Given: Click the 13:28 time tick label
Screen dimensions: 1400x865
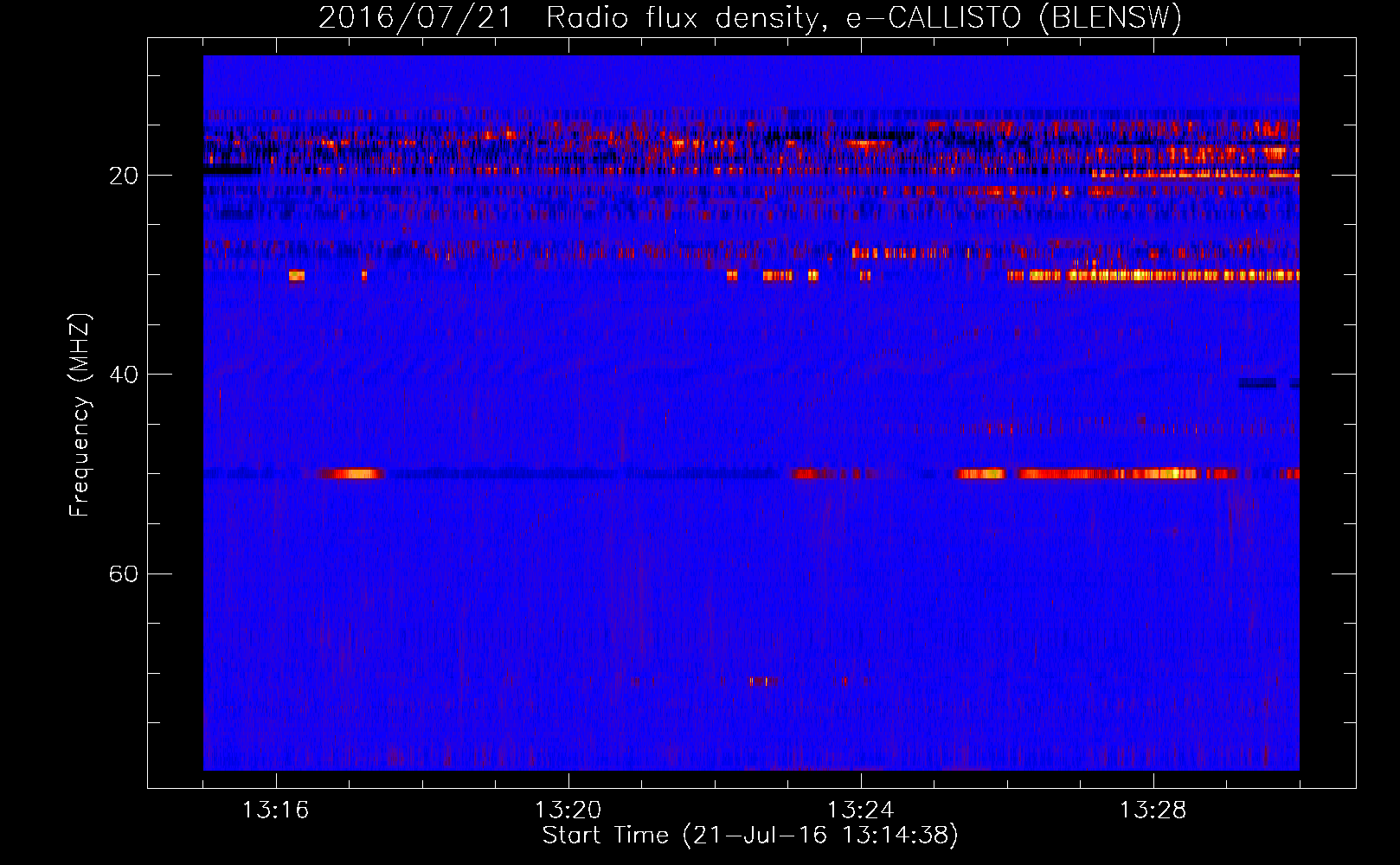Looking at the screenshot, I should pyautogui.click(x=1153, y=810).
